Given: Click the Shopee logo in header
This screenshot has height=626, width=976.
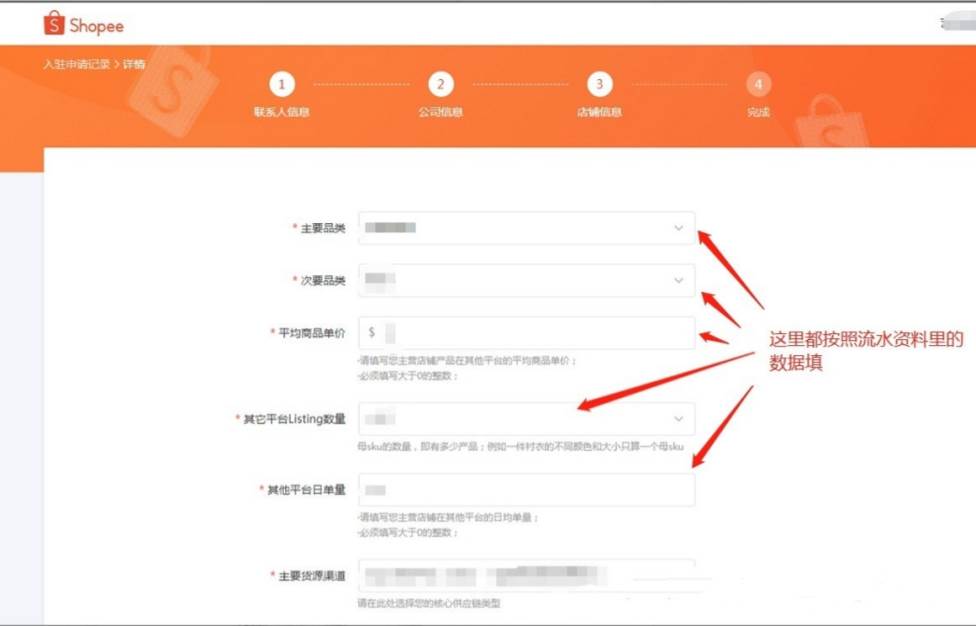Looking at the screenshot, I should coord(83,24).
